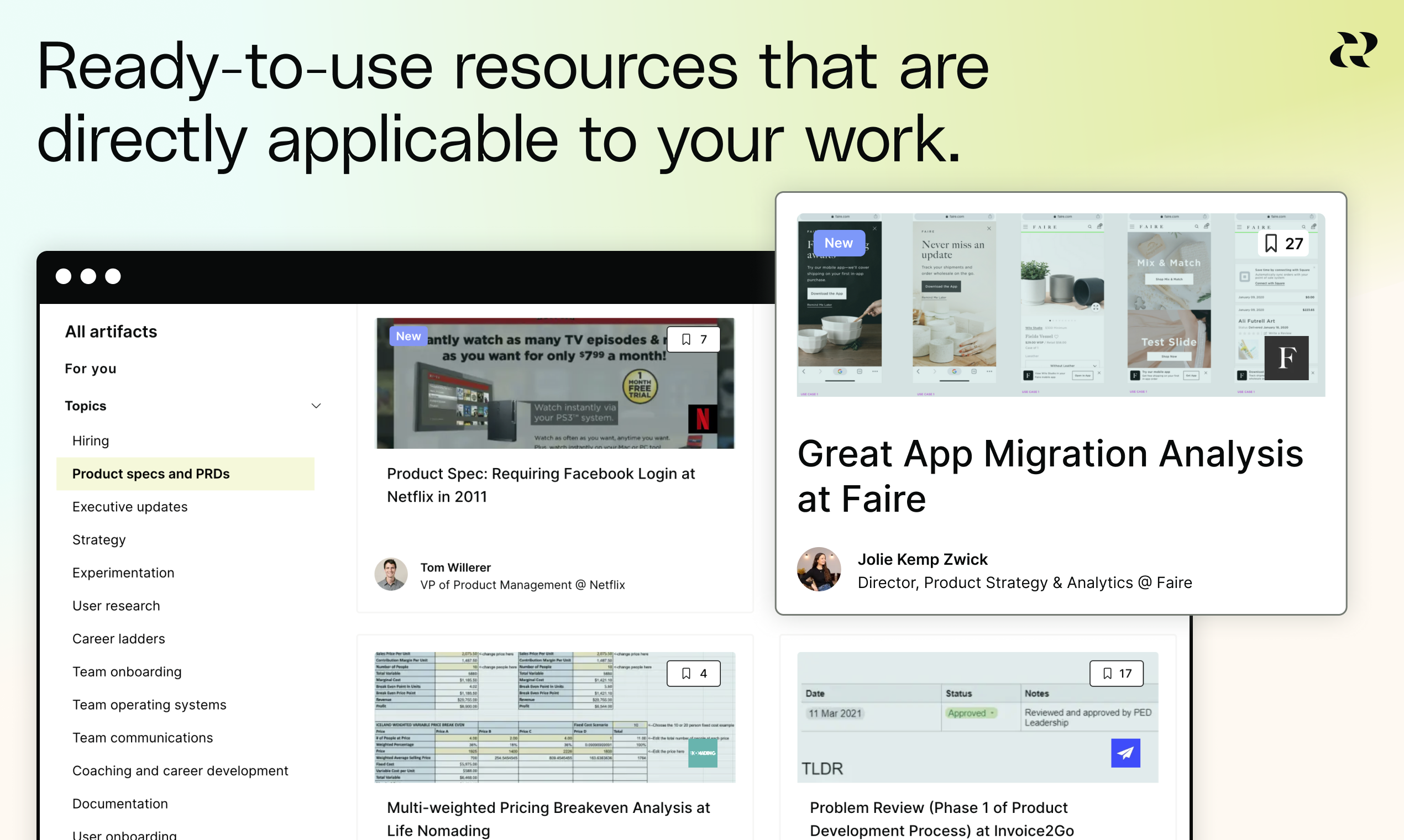Select Product specs and PRDs topic
Screen dimensions: 1404x840
(185, 474)
